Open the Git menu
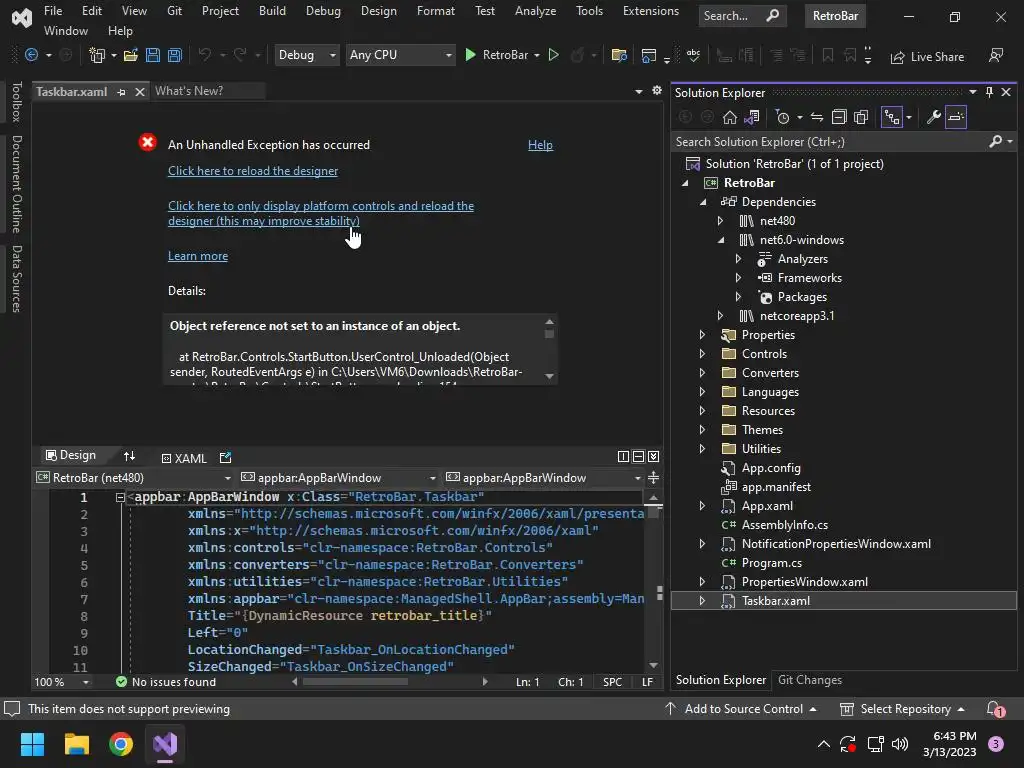This screenshot has width=1024, height=768. pos(174,11)
